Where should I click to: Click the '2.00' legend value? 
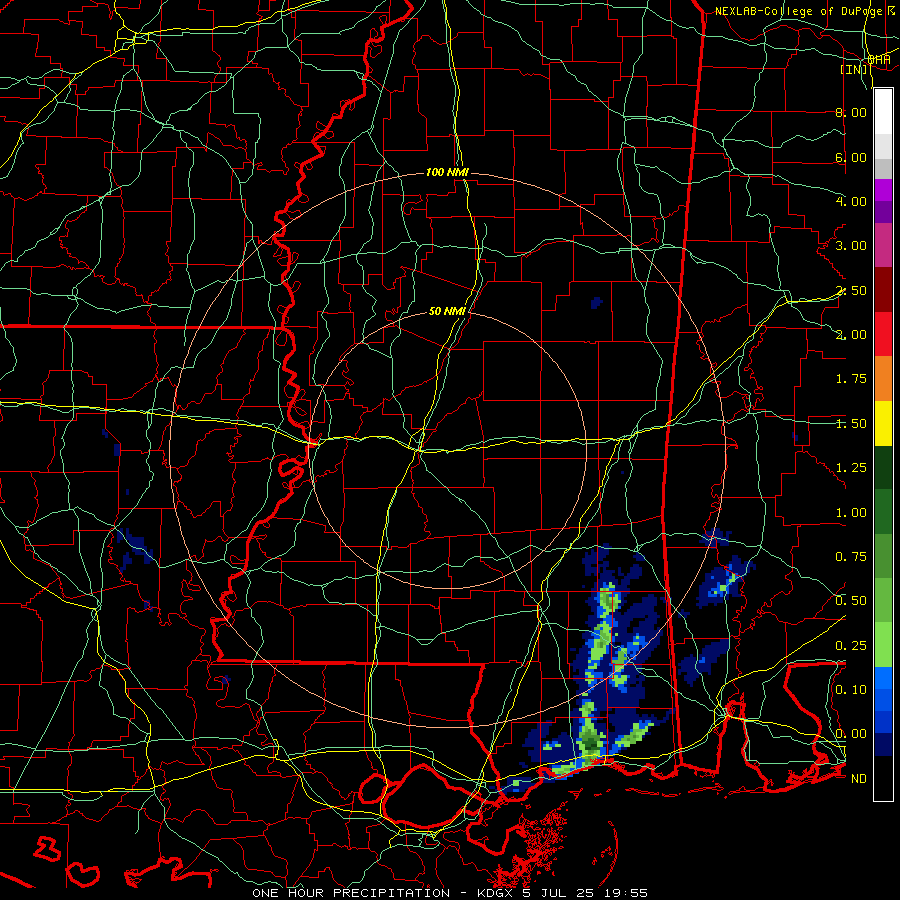(x=851, y=335)
